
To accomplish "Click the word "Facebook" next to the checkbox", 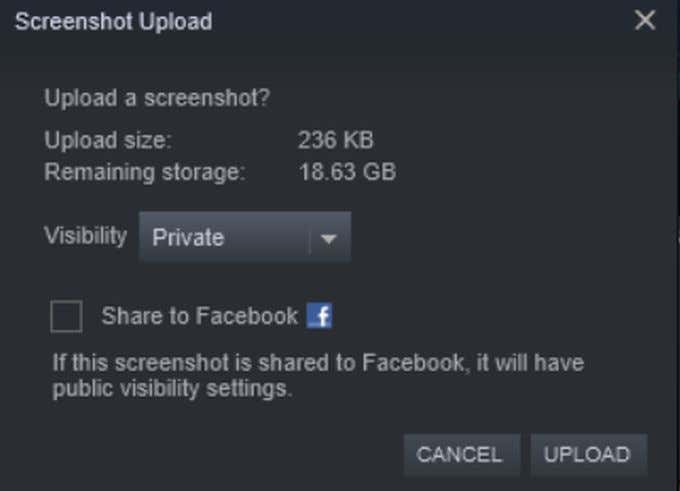I will (247, 317).
